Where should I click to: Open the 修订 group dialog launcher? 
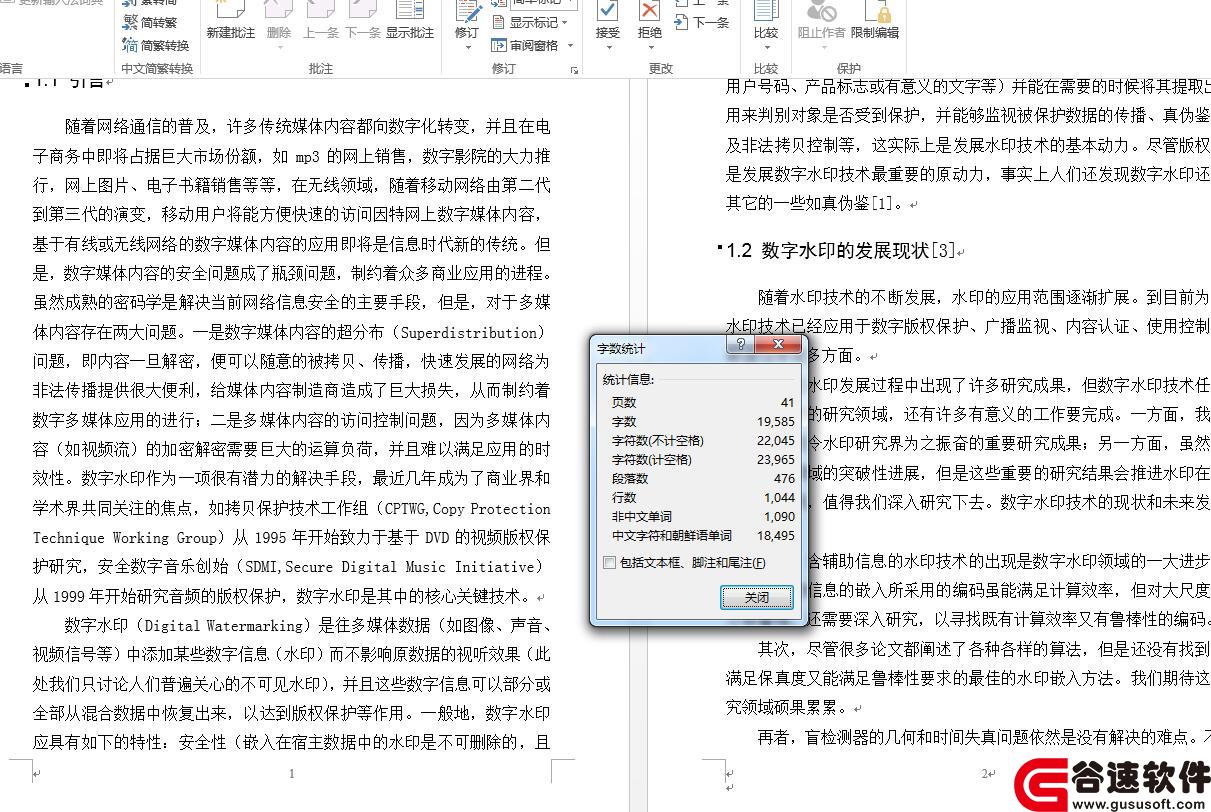pos(574,70)
